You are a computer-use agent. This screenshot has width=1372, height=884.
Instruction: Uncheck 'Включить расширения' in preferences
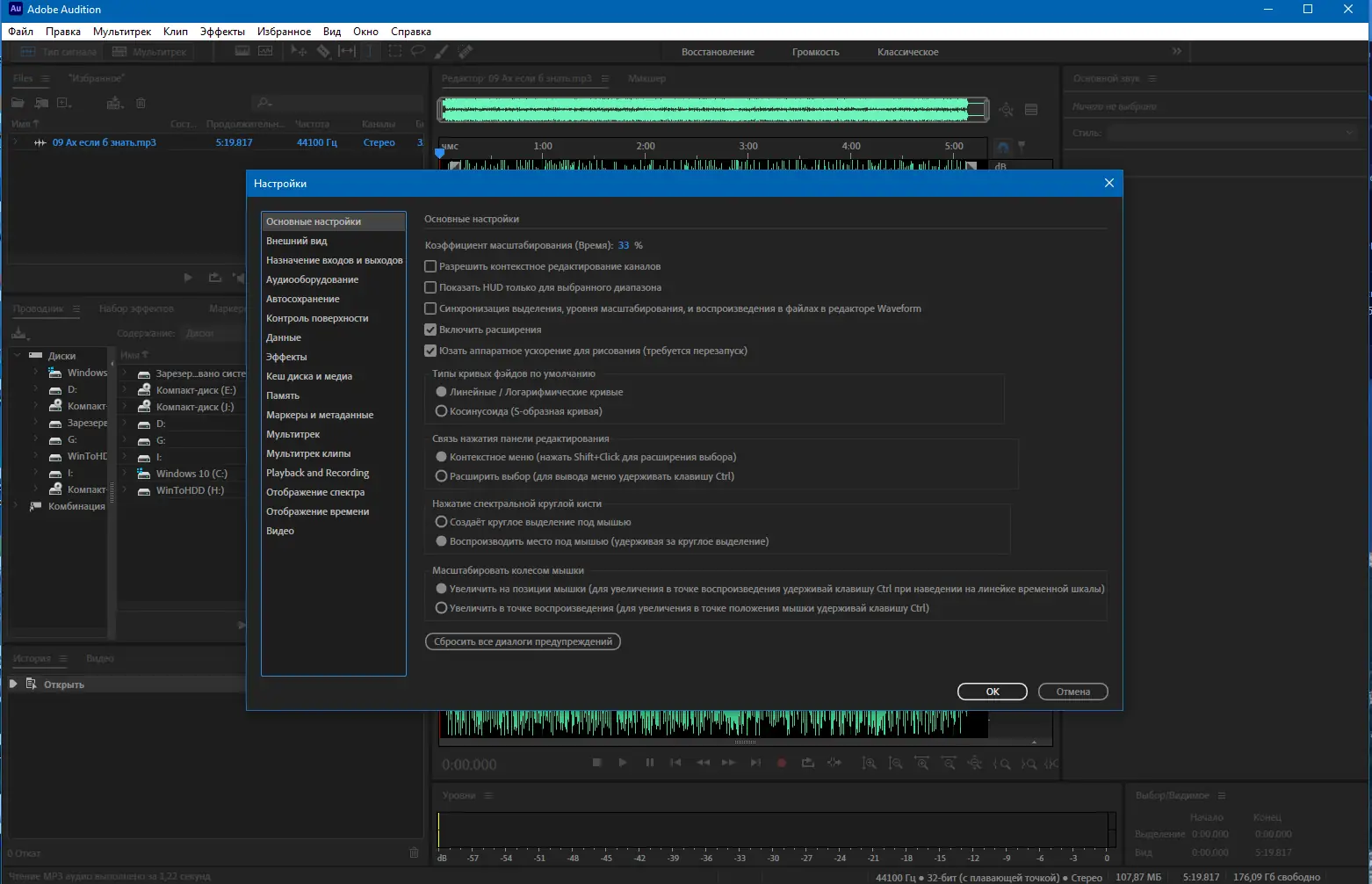pos(430,329)
